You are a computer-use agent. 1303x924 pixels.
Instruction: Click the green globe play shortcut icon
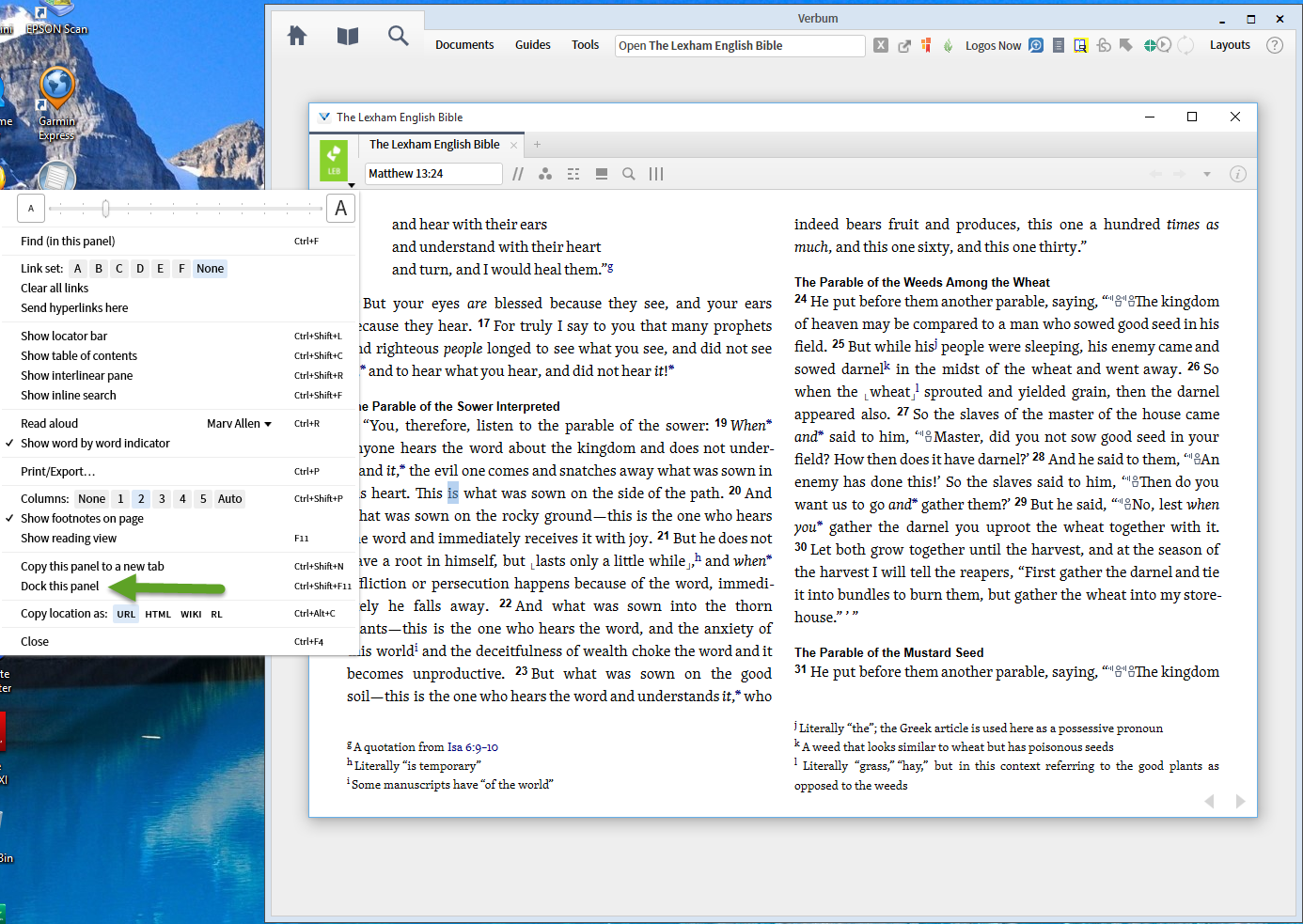(x=1157, y=45)
